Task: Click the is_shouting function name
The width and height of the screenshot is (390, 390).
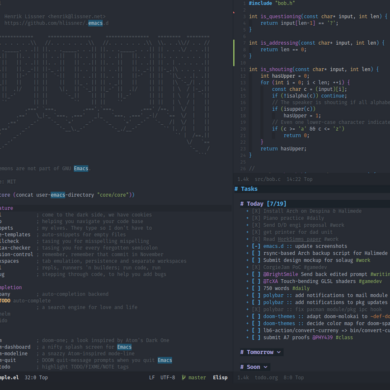Action: [x=277, y=69]
